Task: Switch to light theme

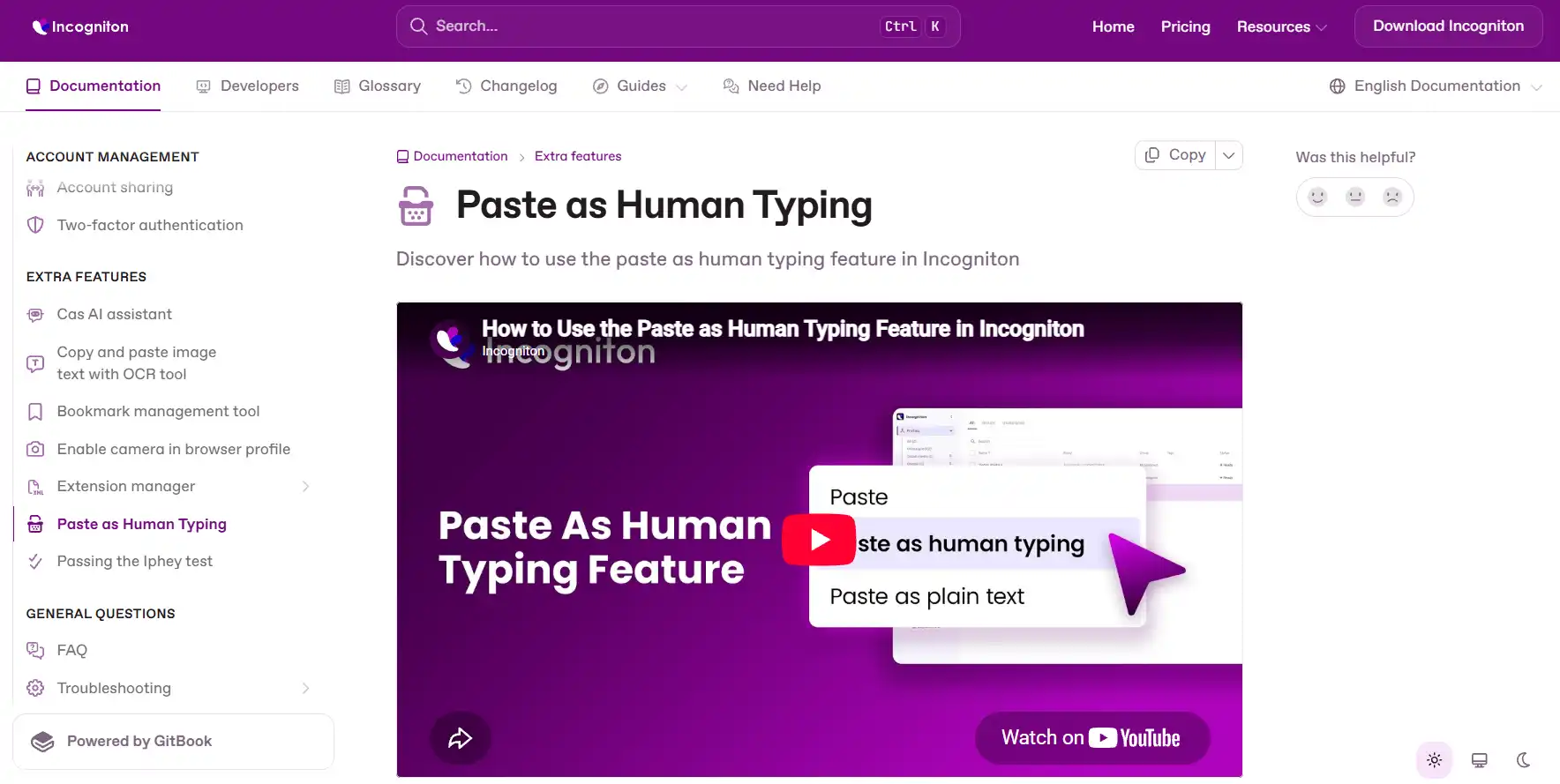Action: [x=1435, y=760]
